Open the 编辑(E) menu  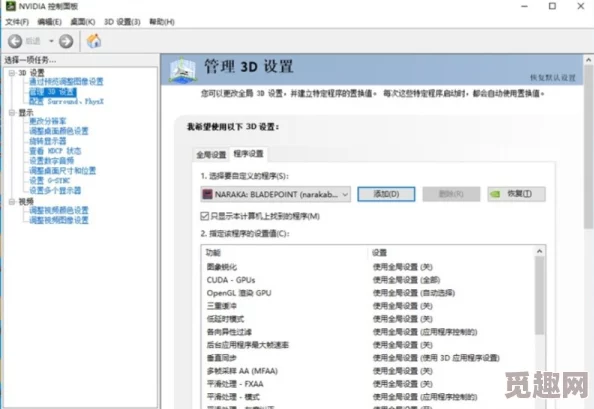tap(49, 22)
